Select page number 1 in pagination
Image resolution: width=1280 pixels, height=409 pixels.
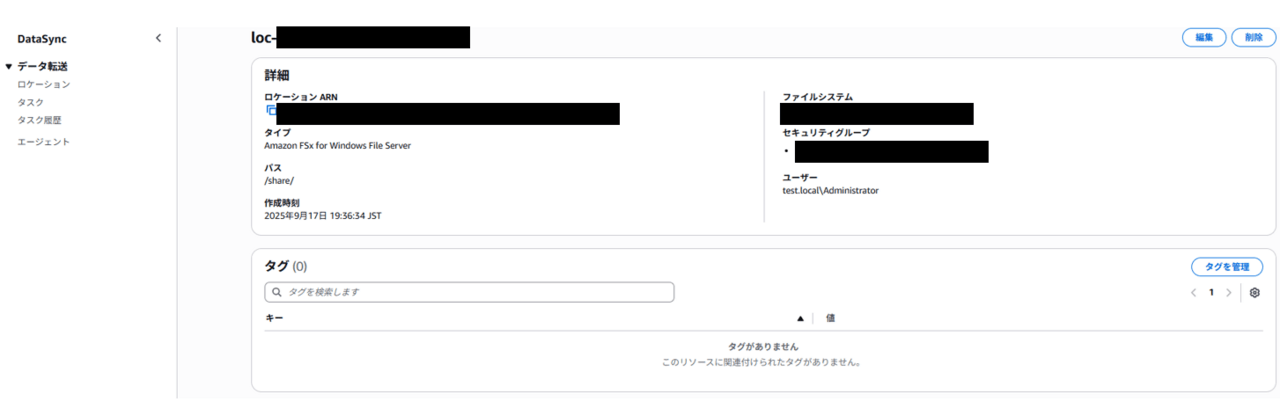point(1212,293)
